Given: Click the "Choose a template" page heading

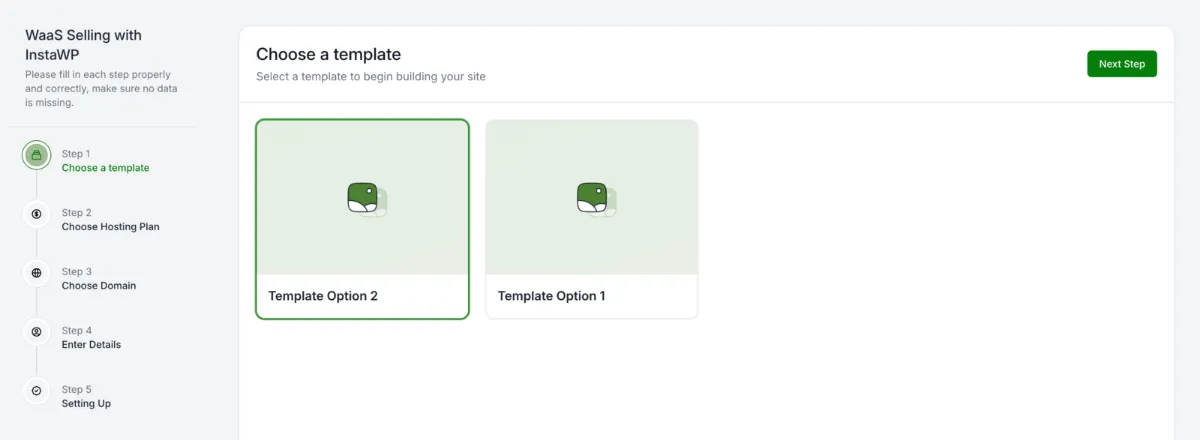Looking at the screenshot, I should pyautogui.click(x=328, y=54).
